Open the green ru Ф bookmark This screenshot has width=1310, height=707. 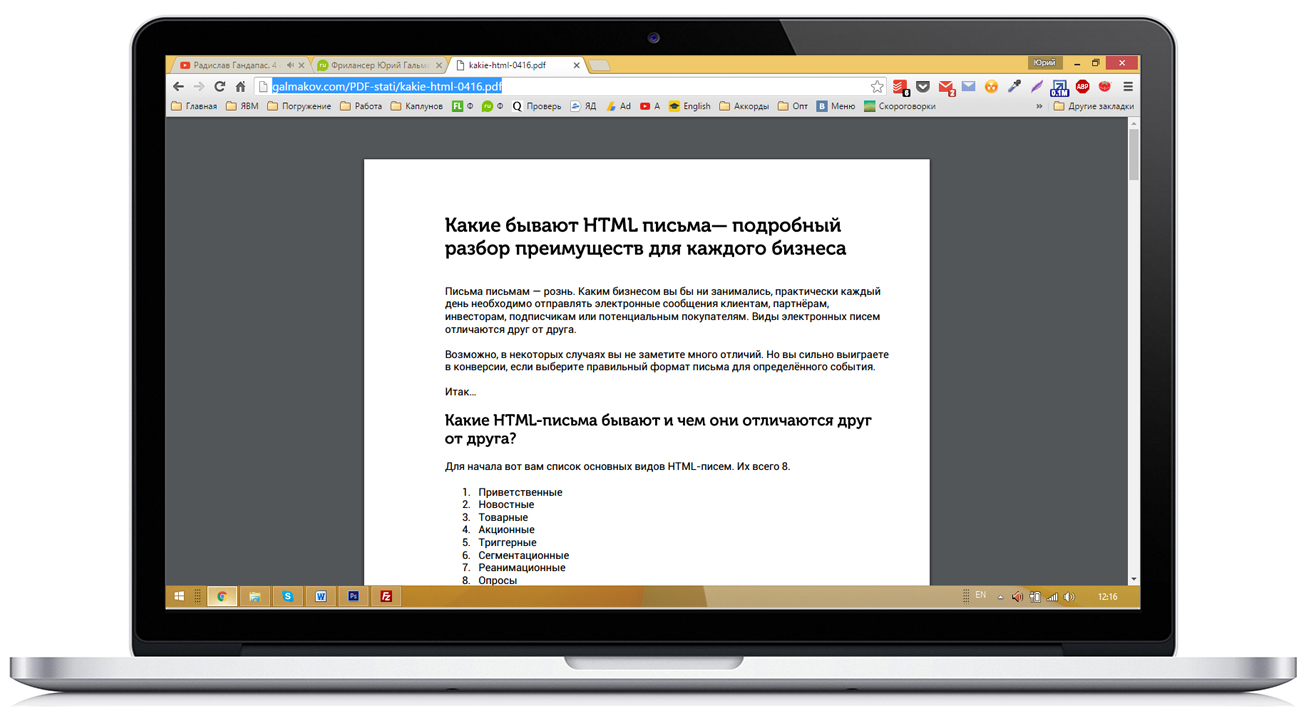point(493,106)
